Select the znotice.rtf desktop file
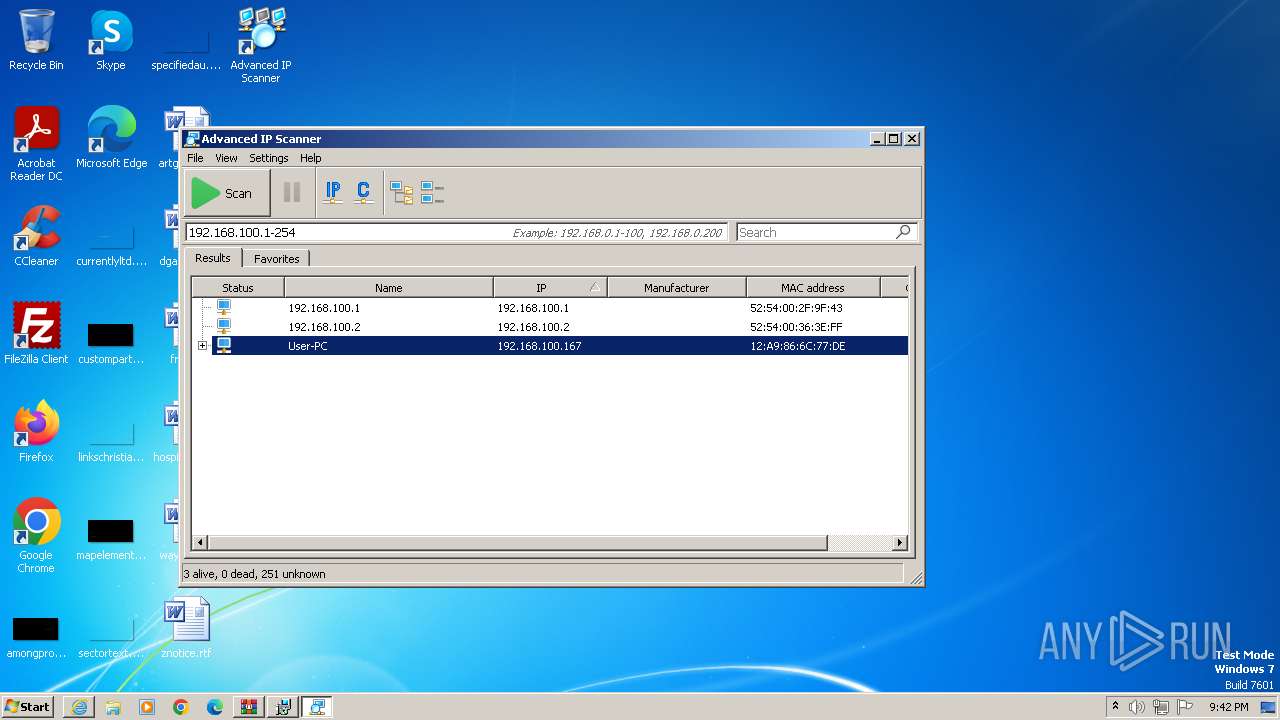This screenshot has height=720, width=1280. click(187, 628)
